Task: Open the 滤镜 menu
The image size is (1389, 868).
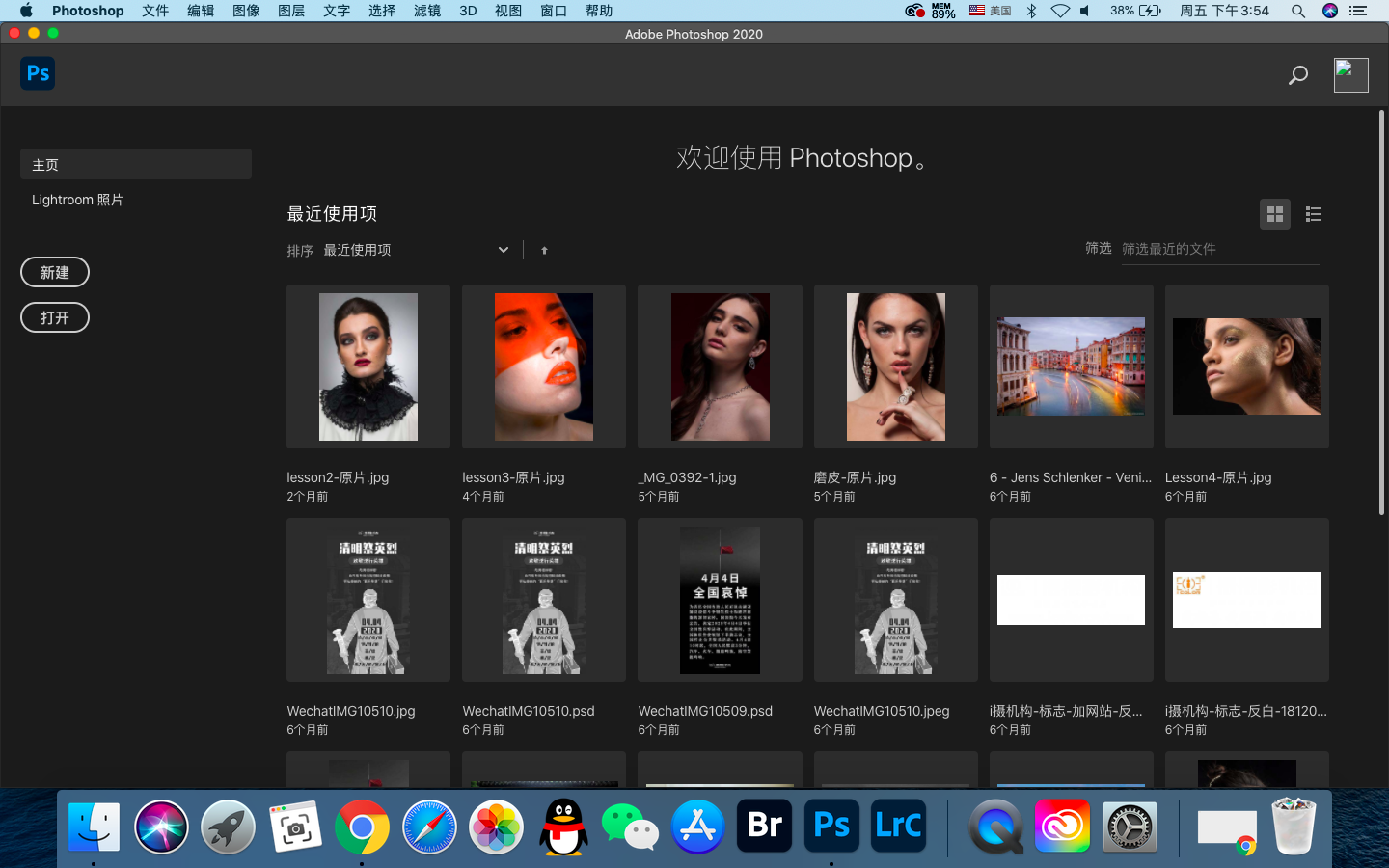Action: coord(427,11)
